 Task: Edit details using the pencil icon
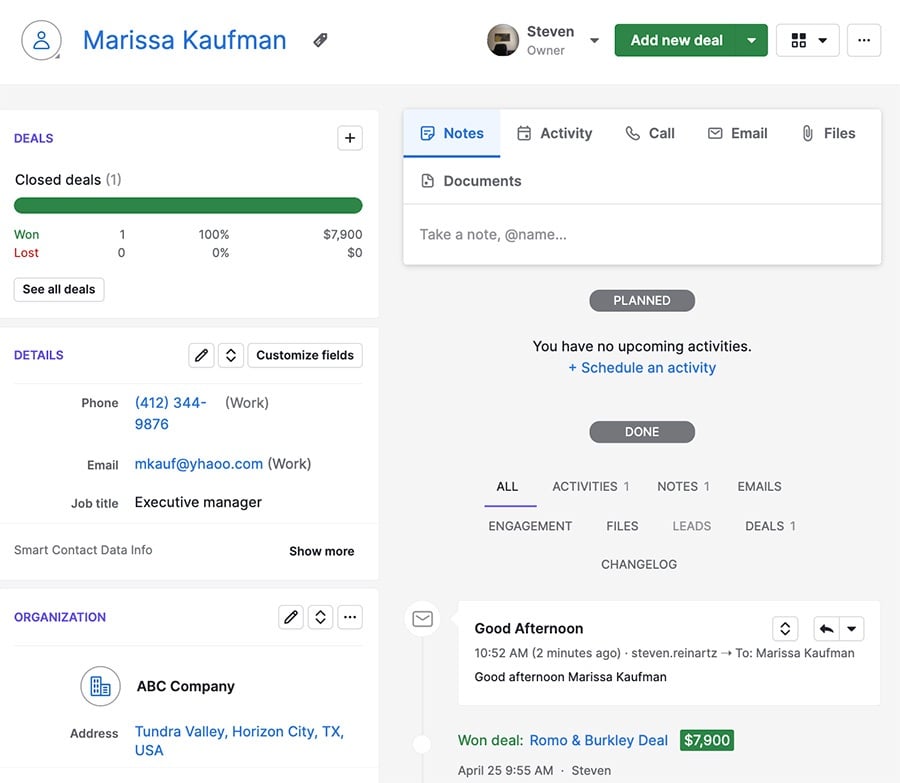click(x=201, y=355)
